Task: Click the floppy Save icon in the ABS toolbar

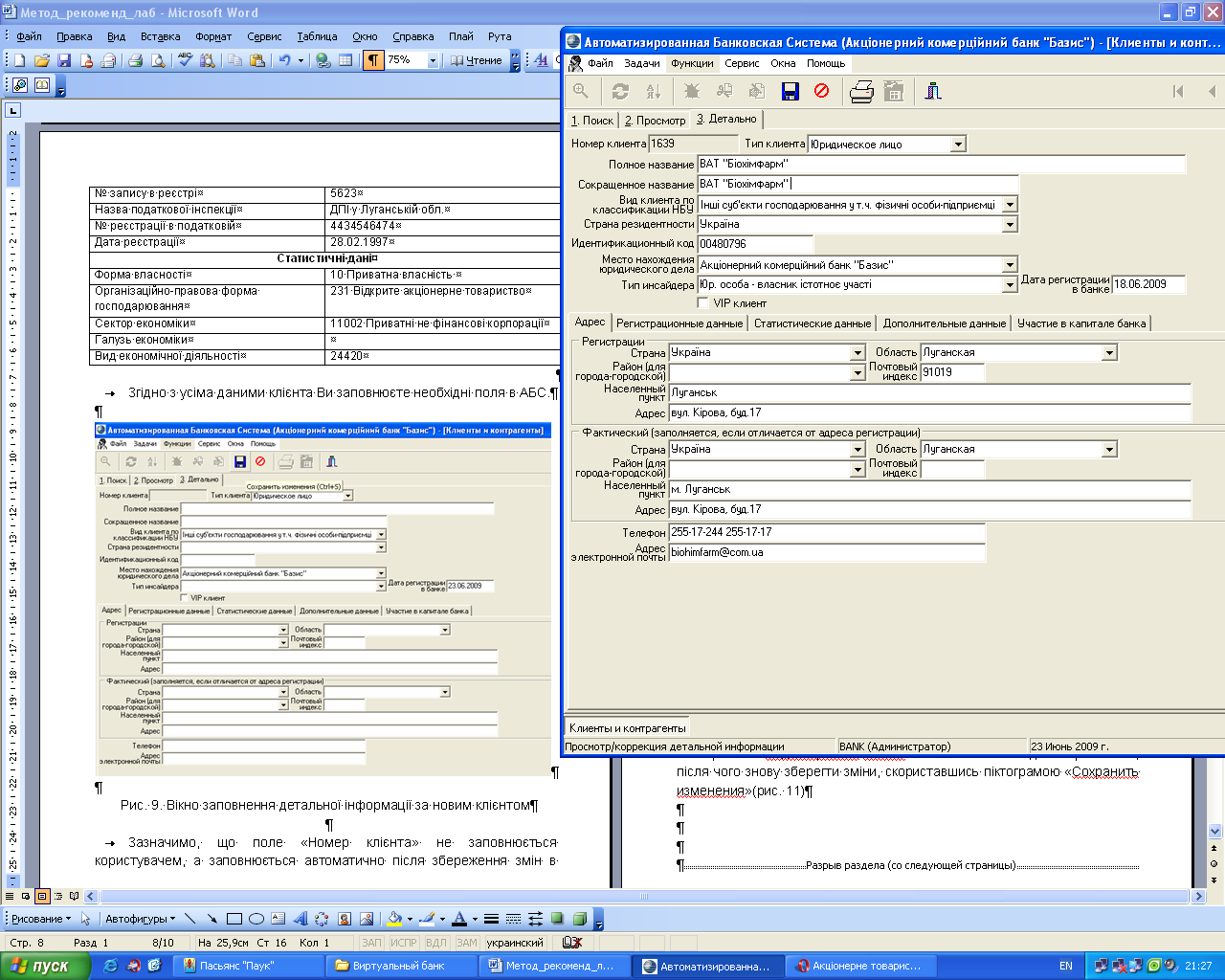Action: [791, 91]
